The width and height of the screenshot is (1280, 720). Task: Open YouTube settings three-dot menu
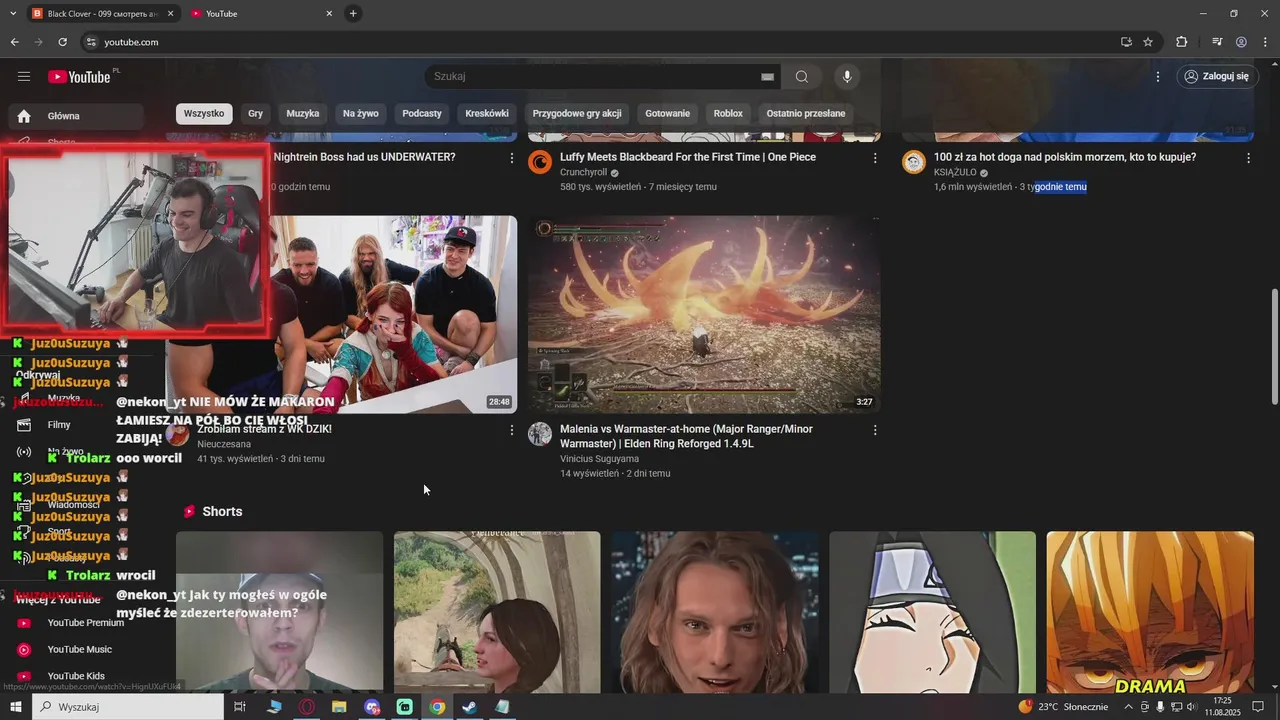pyautogui.click(x=1158, y=77)
